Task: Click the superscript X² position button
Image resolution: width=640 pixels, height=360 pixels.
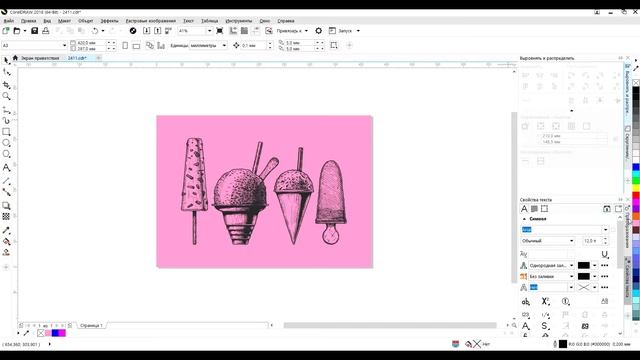Action: coord(545,301)
